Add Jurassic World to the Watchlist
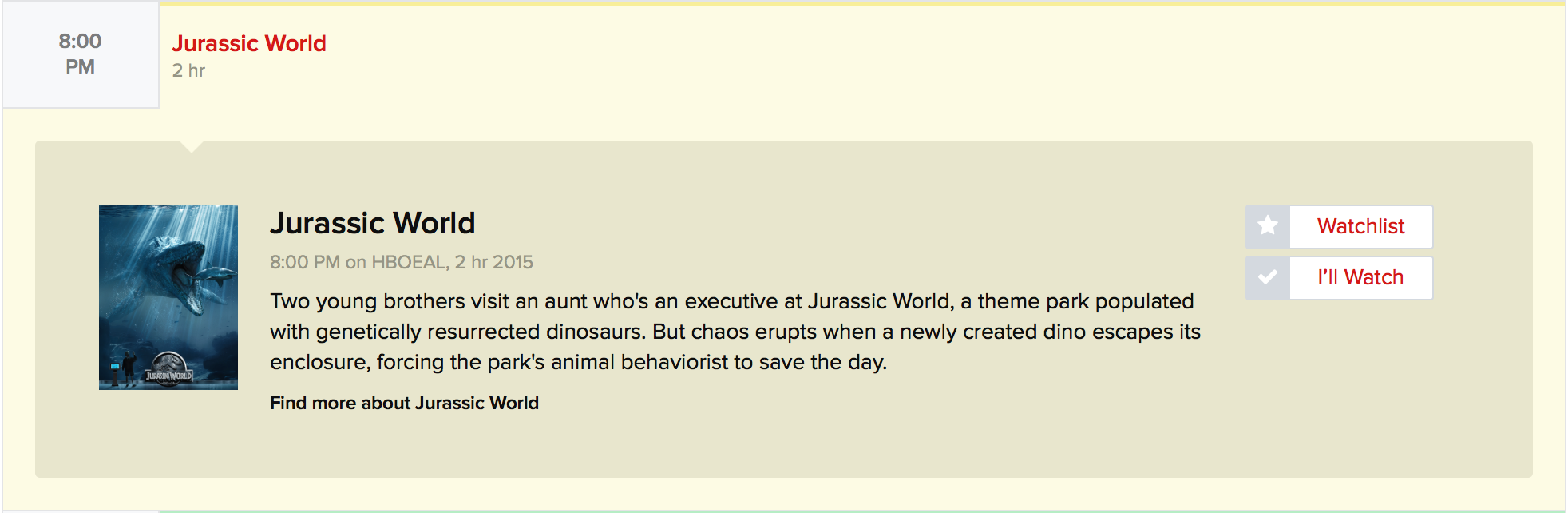 (1360, 226)
